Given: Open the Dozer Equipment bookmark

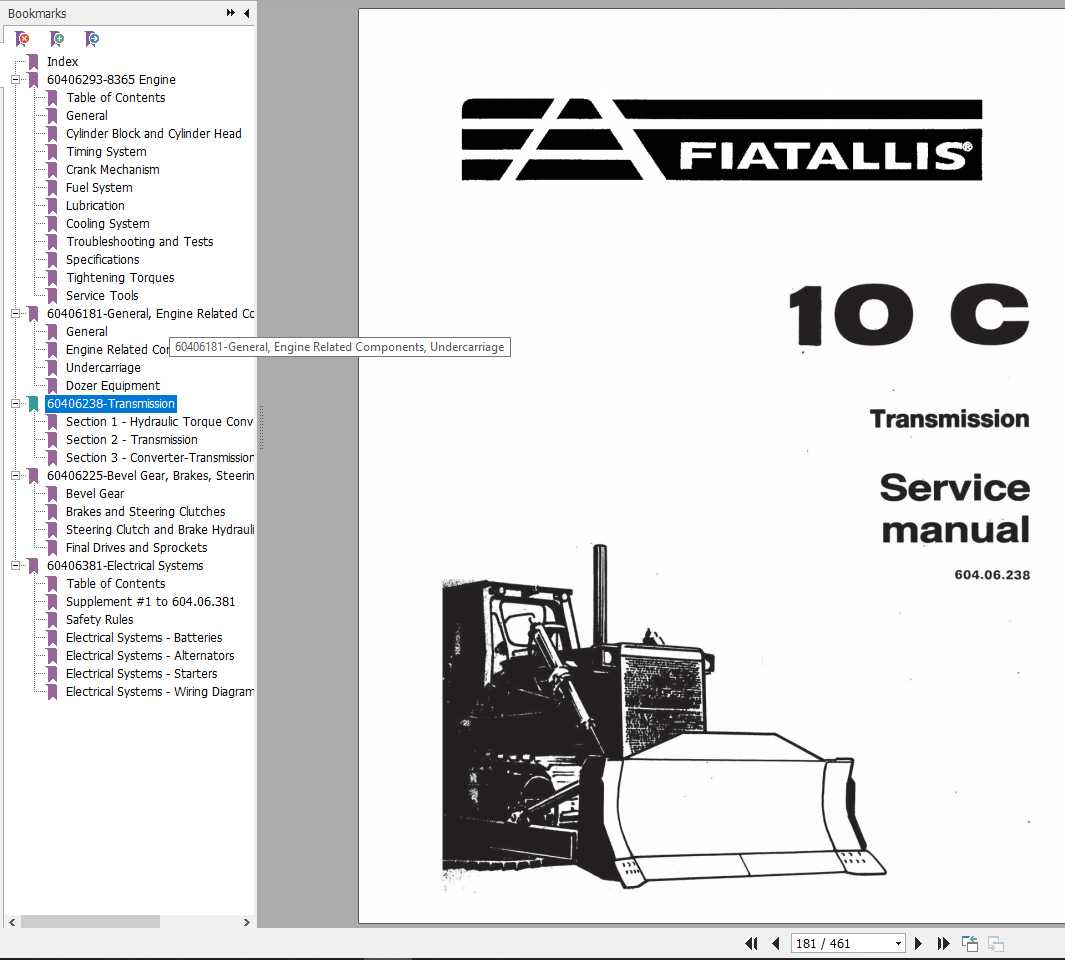Looking at the screenshot, I should [113, 385].
